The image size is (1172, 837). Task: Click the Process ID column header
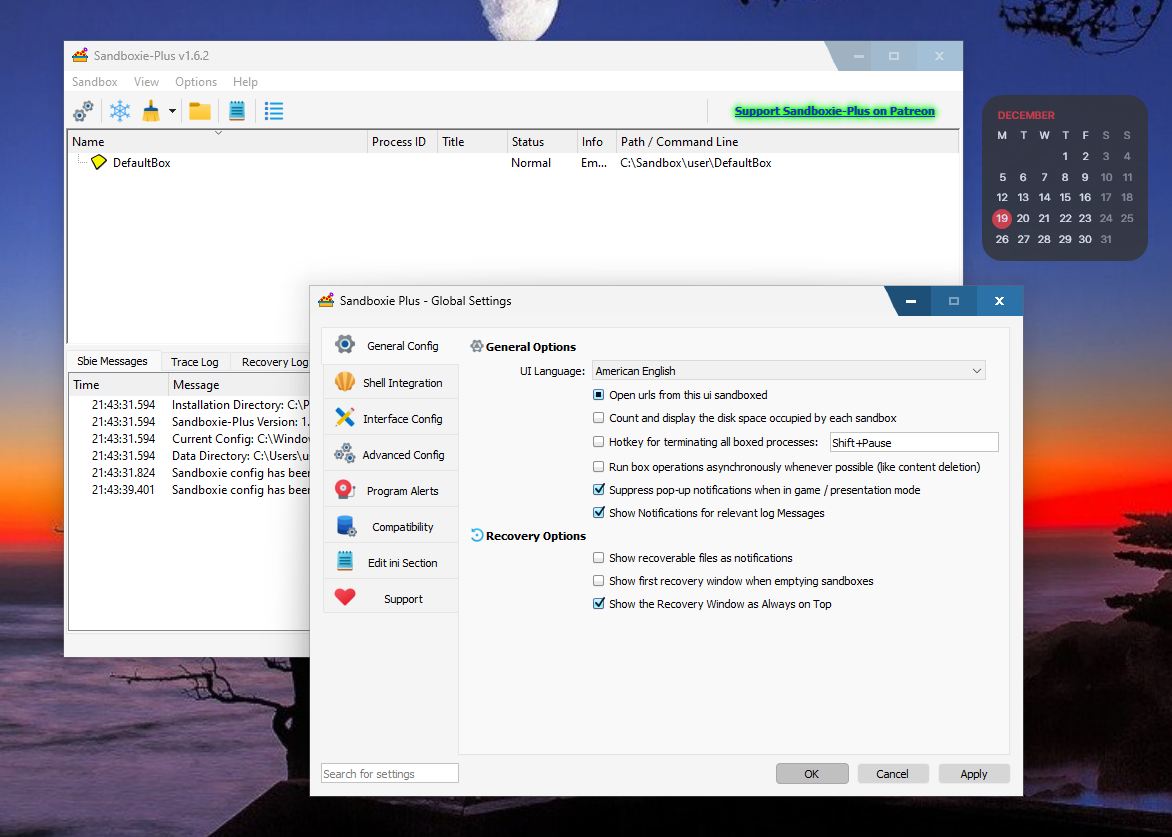402,141
